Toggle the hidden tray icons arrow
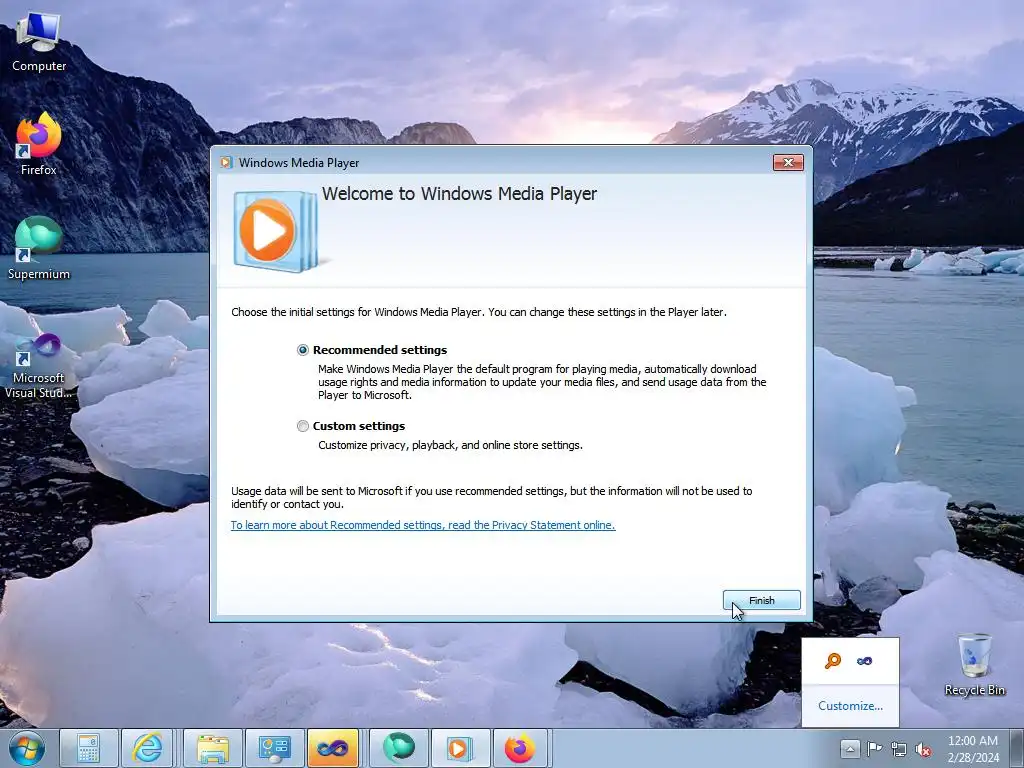The height and width of the screenshot is (768, 1024). (850, 748)
